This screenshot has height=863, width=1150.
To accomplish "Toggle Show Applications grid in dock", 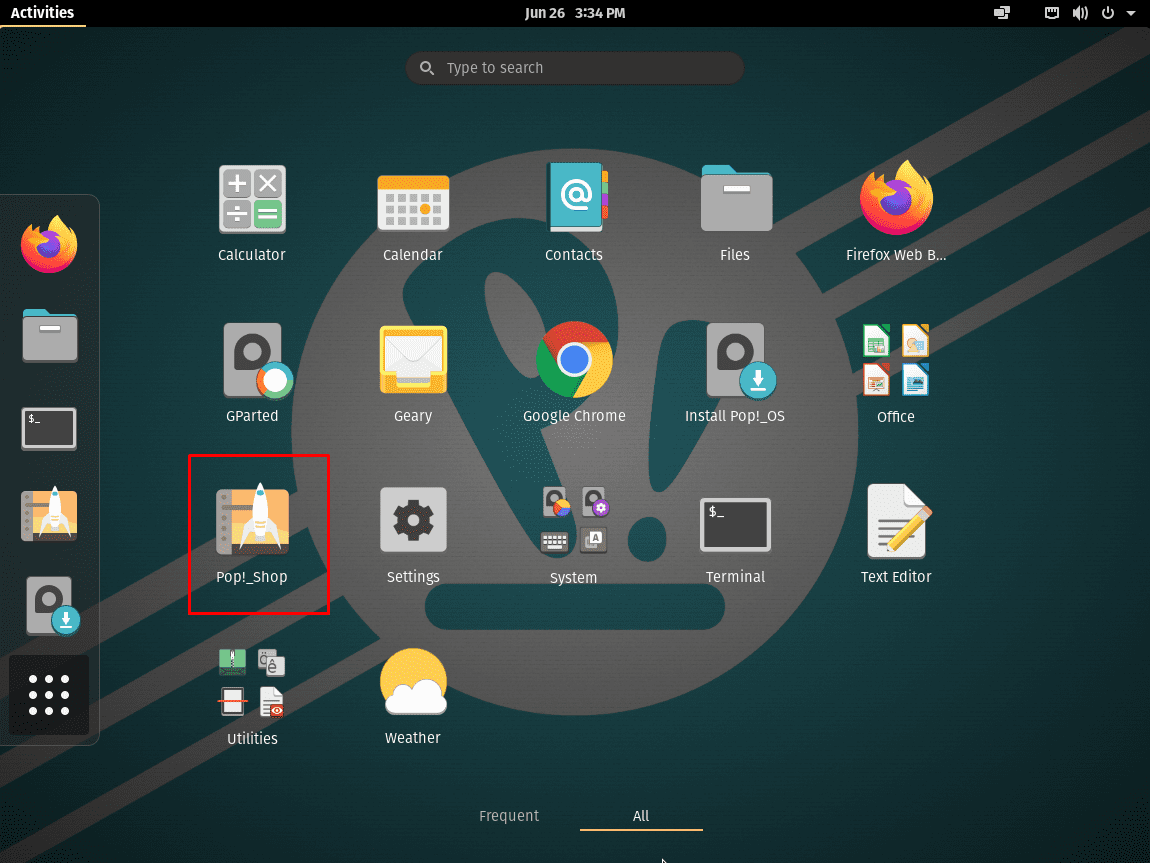I will coord(49,695).
